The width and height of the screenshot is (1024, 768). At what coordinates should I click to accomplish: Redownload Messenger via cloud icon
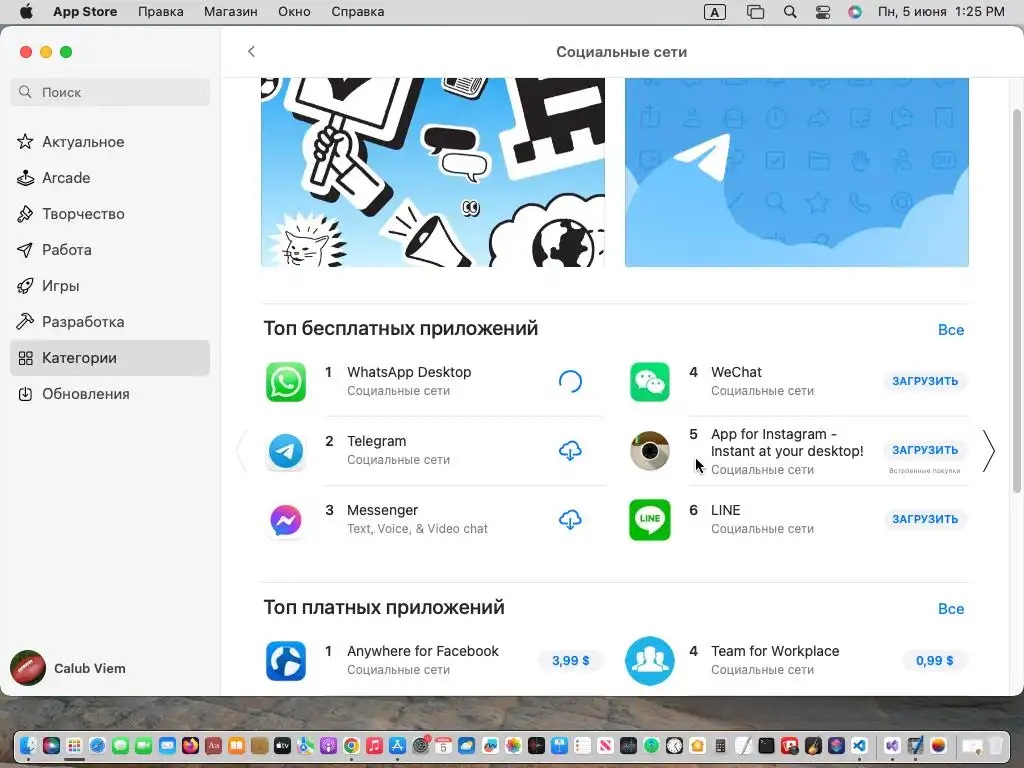(570, 520)
